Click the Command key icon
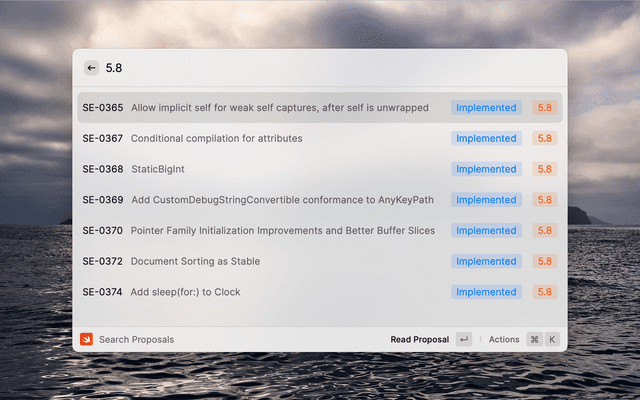Screen dimensions: 640x400 click(534, 339)
